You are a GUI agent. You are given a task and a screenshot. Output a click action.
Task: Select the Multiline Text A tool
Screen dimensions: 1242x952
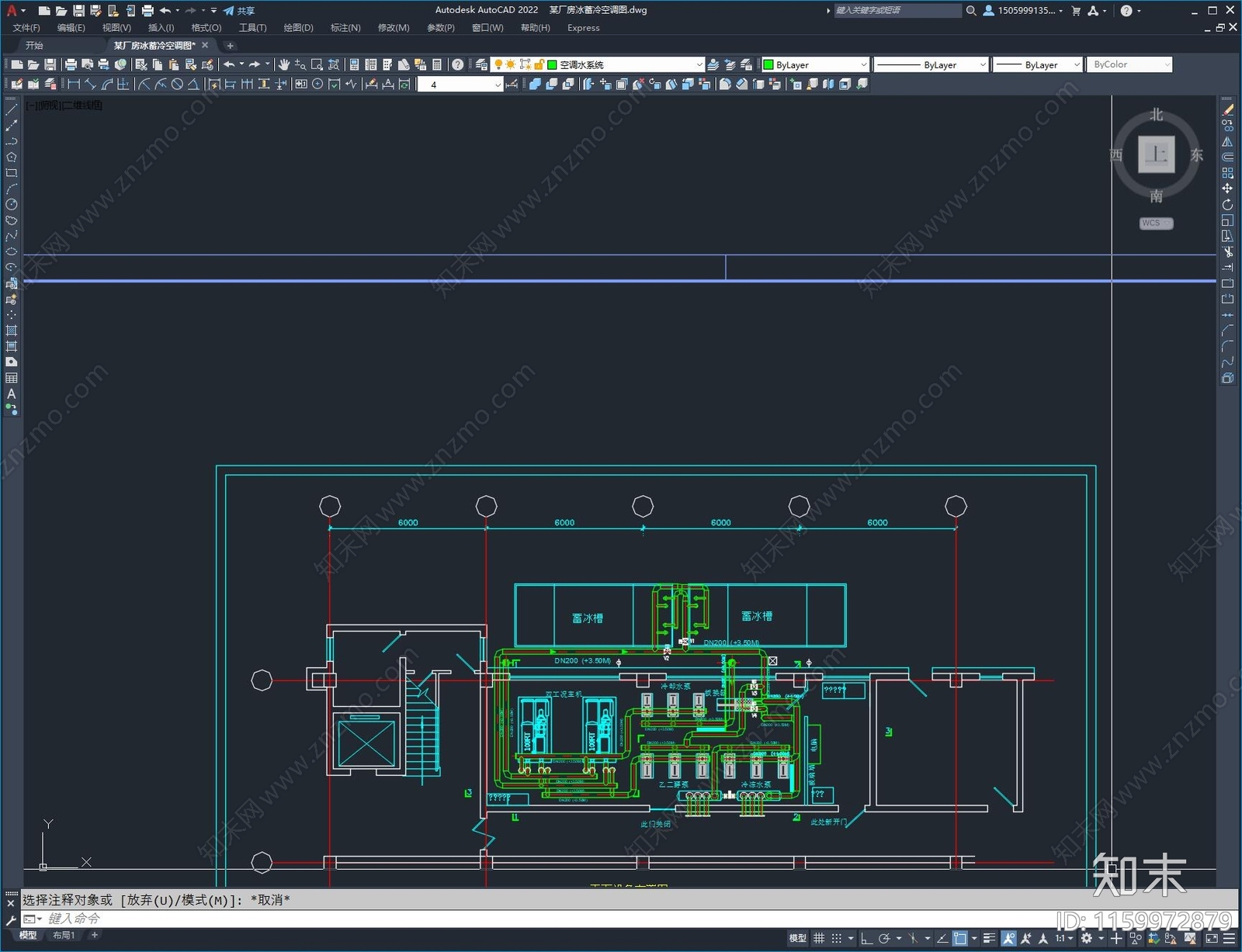coord(12,394)
